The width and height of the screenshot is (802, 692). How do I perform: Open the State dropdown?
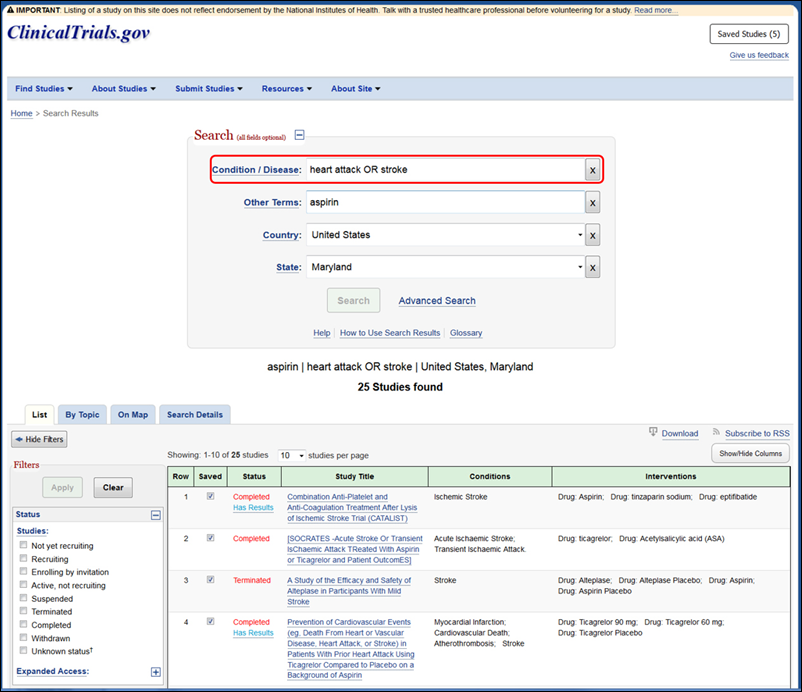click(x=445, y=267)
